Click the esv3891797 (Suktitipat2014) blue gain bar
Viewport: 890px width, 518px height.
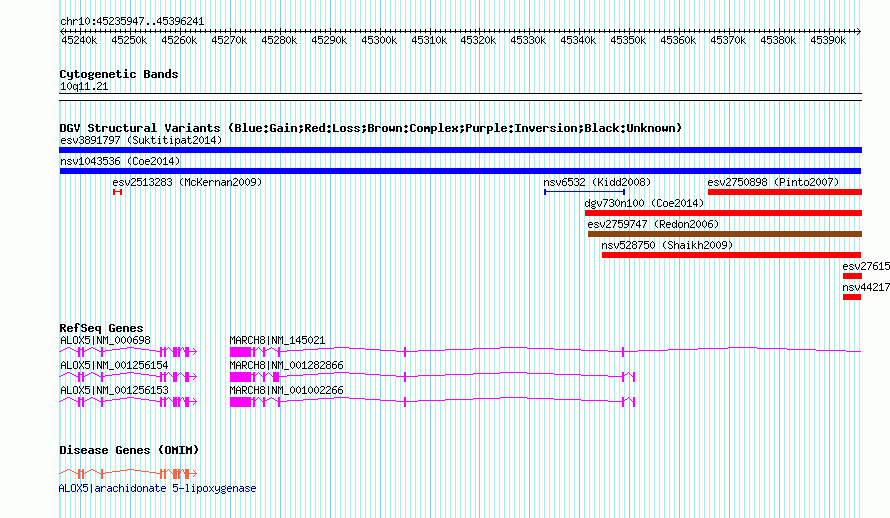pos(460,150)
